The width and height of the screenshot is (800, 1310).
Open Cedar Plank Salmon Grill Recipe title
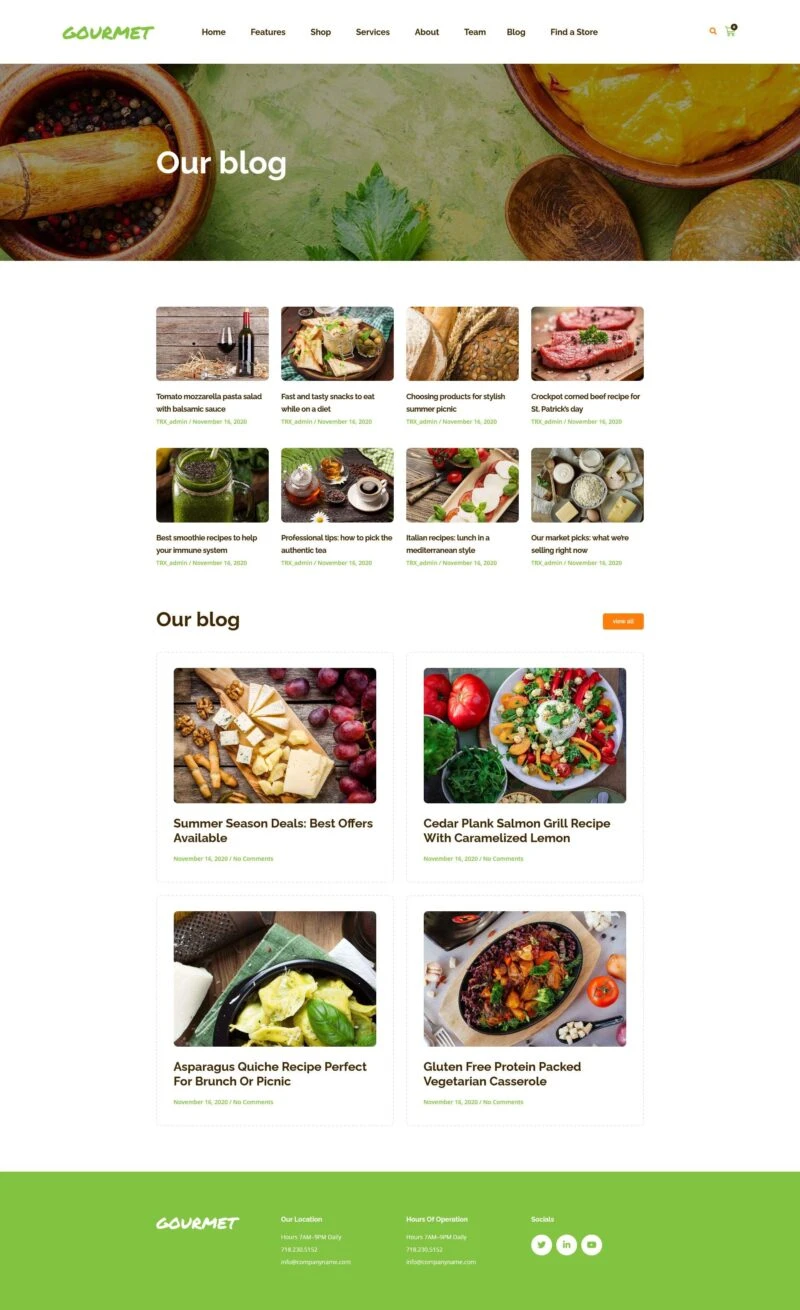click(517, 831)
